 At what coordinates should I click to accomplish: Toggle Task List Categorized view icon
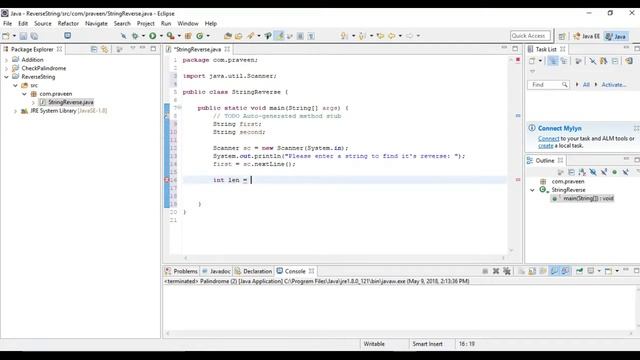click(553, 61)
